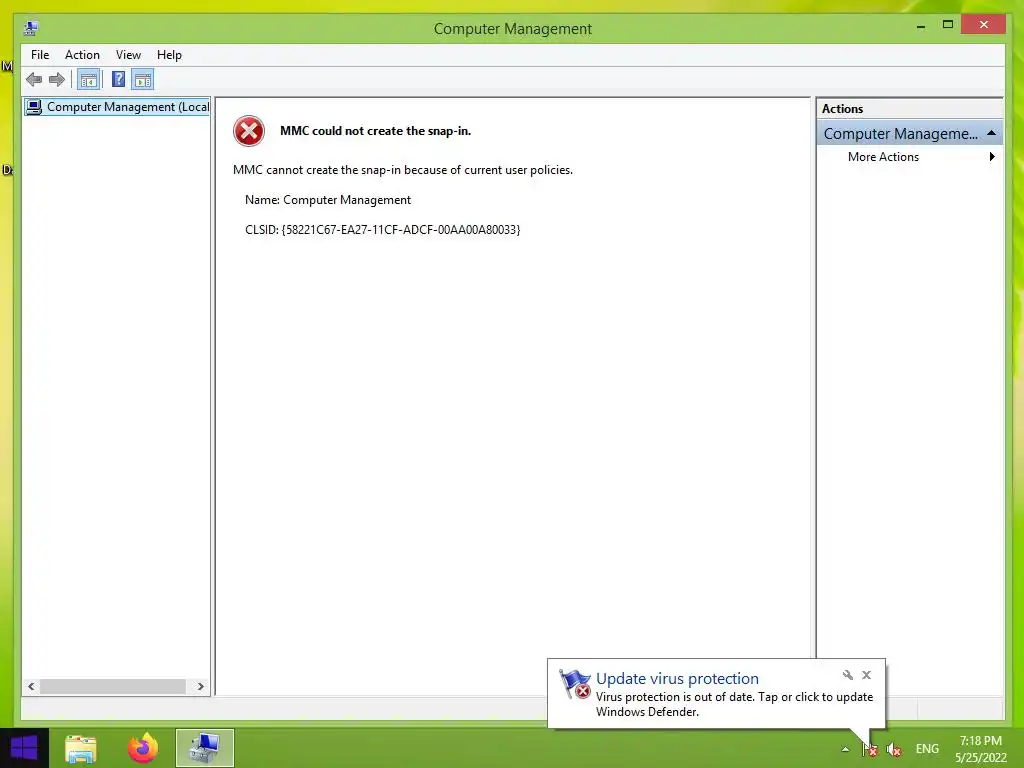The height and width of the screenshot is (768, 1024).
Task: Switch input language via ENG indicator
Action: (927, 749)
